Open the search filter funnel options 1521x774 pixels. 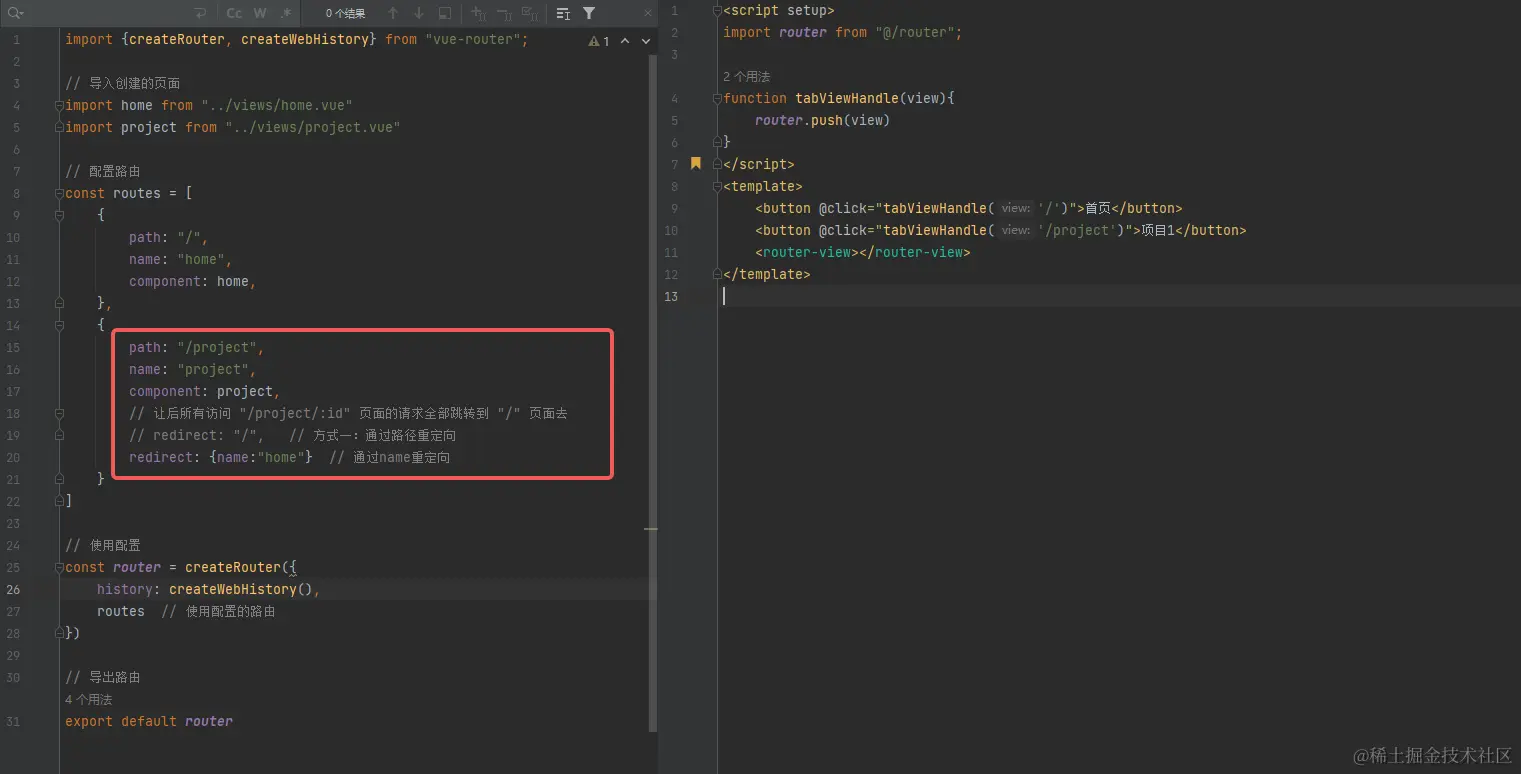pos(589,13)
